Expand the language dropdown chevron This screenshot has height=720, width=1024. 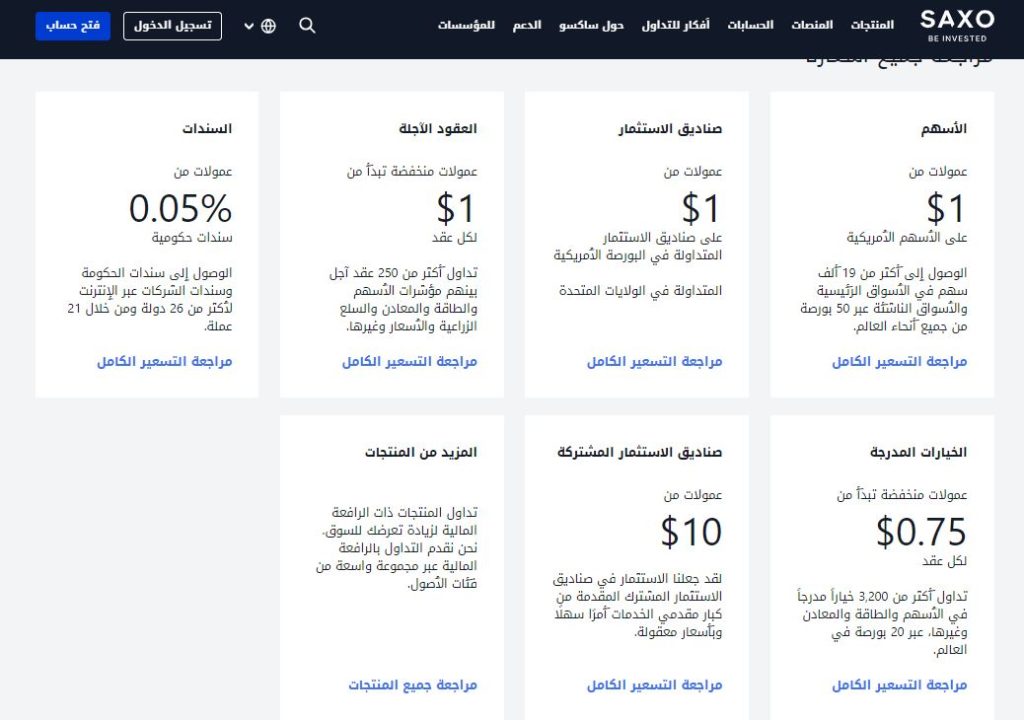pyautogui.click(x=249, y=26)
